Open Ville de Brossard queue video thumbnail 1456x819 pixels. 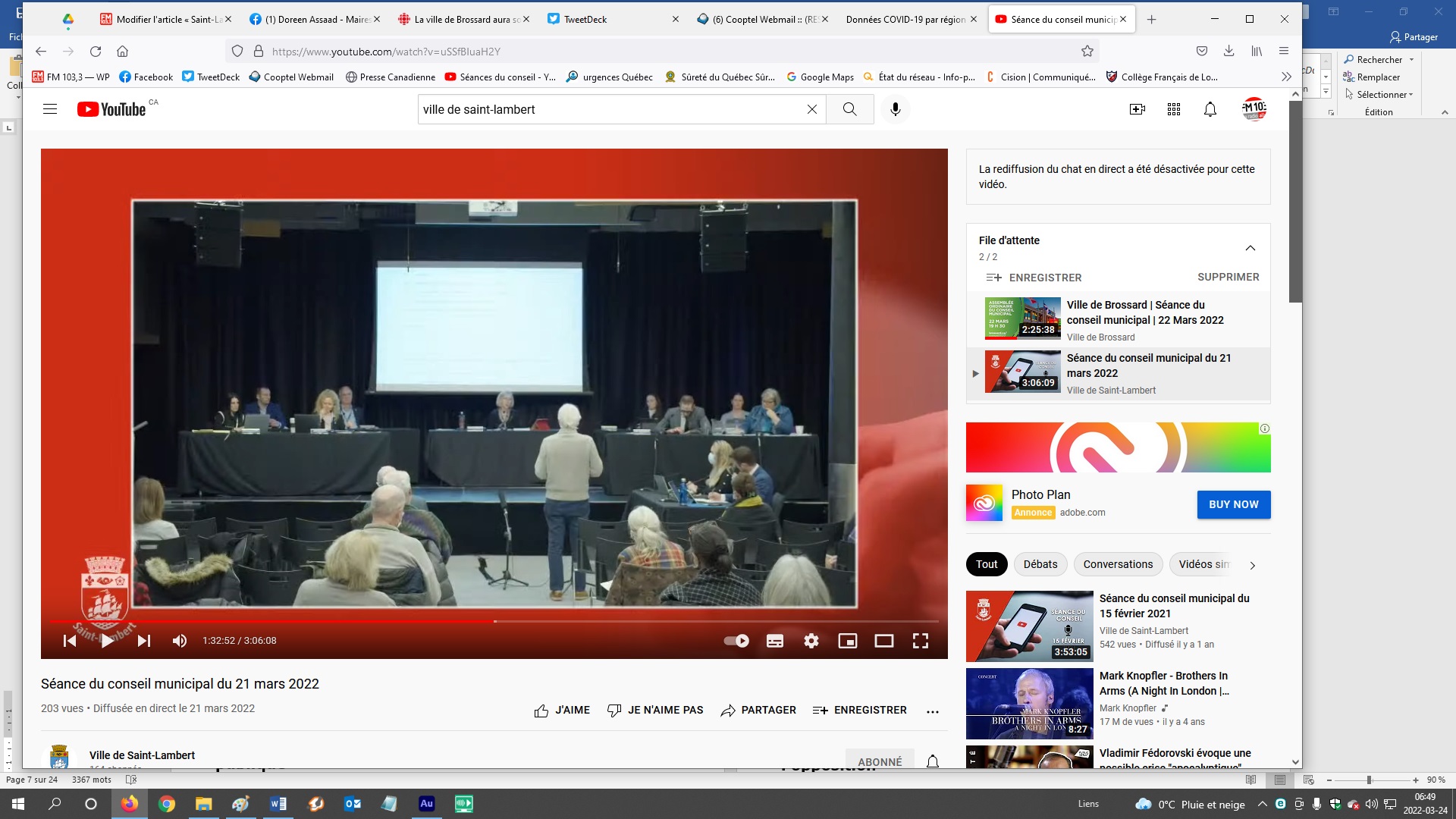1021,318
